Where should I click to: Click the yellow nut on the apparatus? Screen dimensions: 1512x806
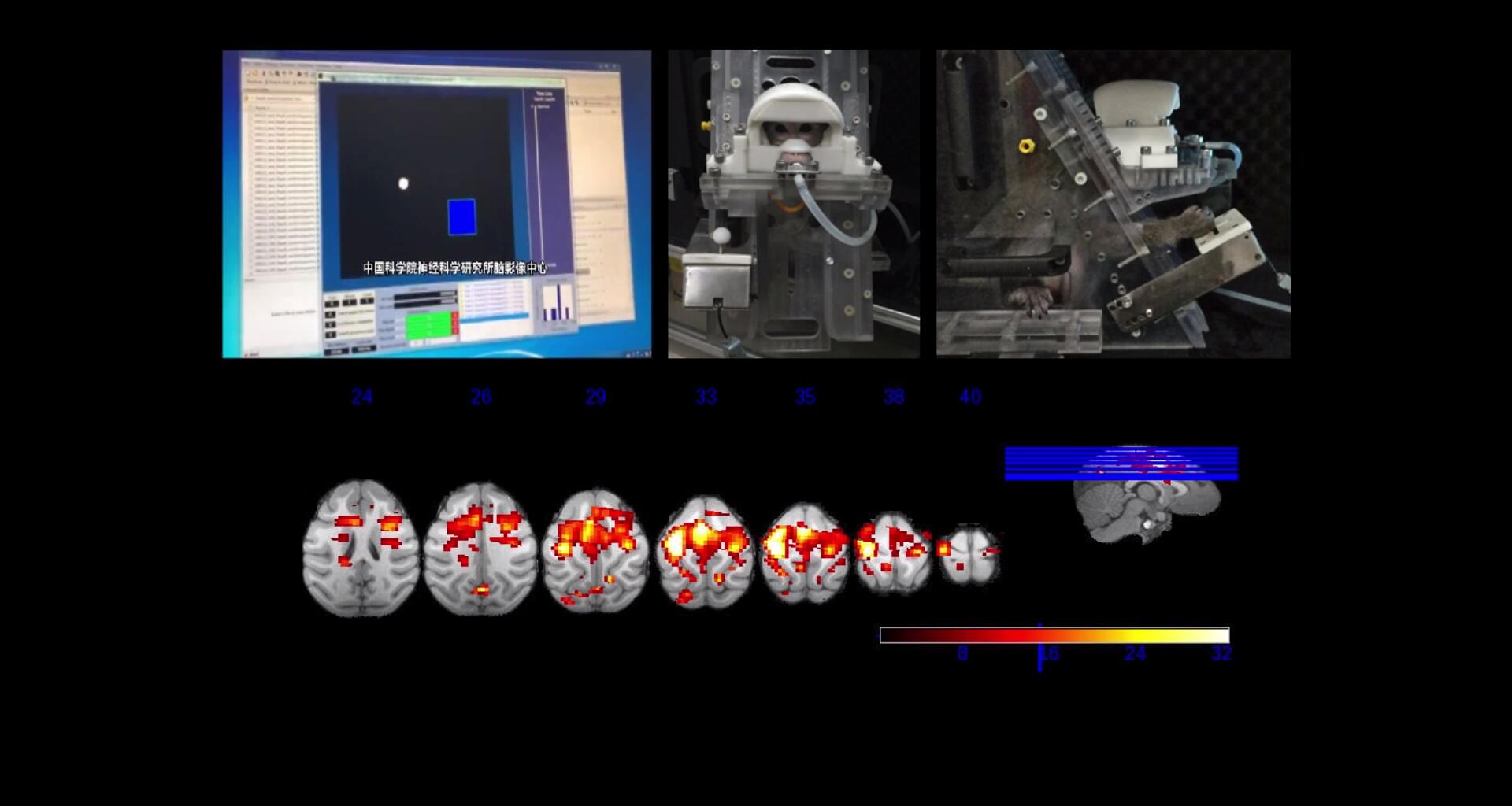[1025, 146]
